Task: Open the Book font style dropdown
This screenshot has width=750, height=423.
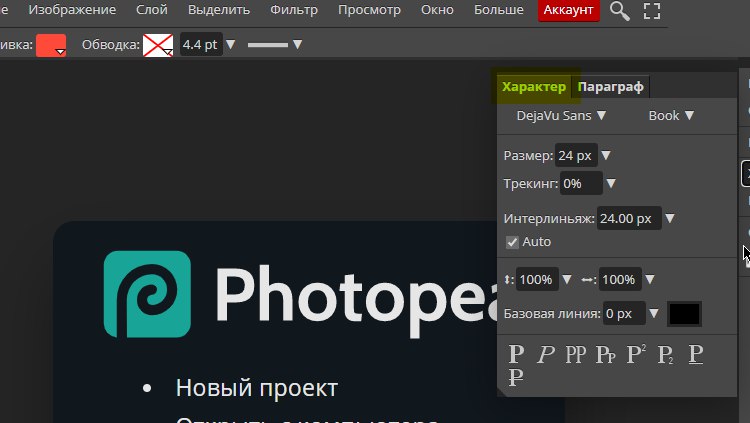Action: point(671,115)
